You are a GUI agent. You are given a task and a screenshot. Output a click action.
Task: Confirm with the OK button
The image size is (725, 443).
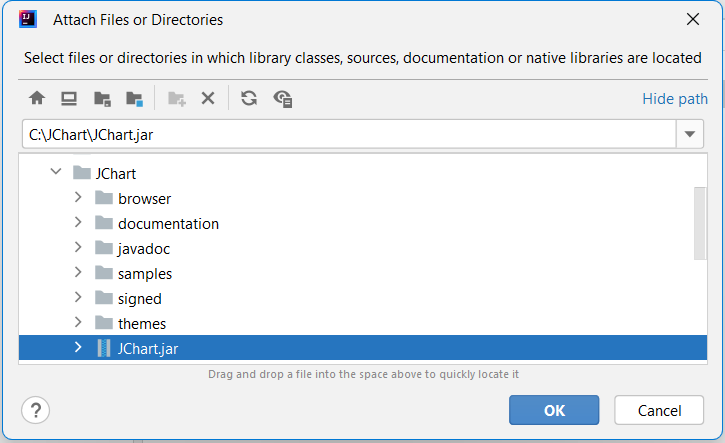pos(554,410)
